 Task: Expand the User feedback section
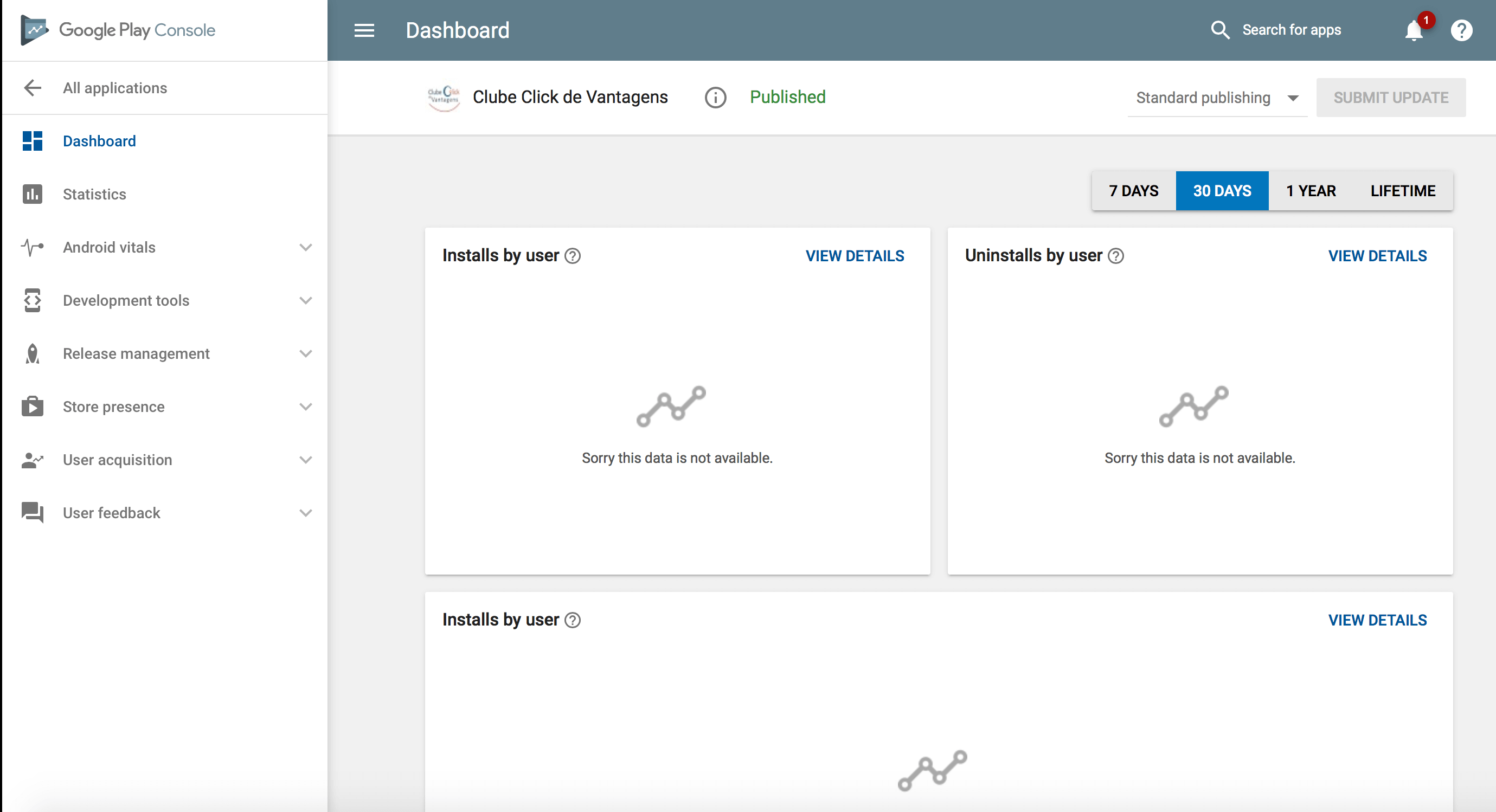(x=305, y=513)
